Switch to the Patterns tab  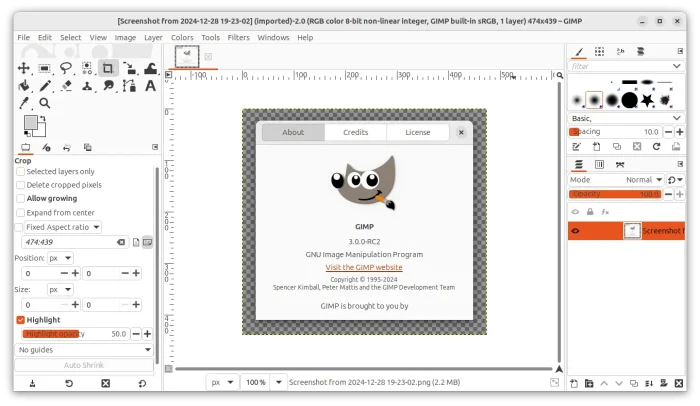[x=600, y=51]
